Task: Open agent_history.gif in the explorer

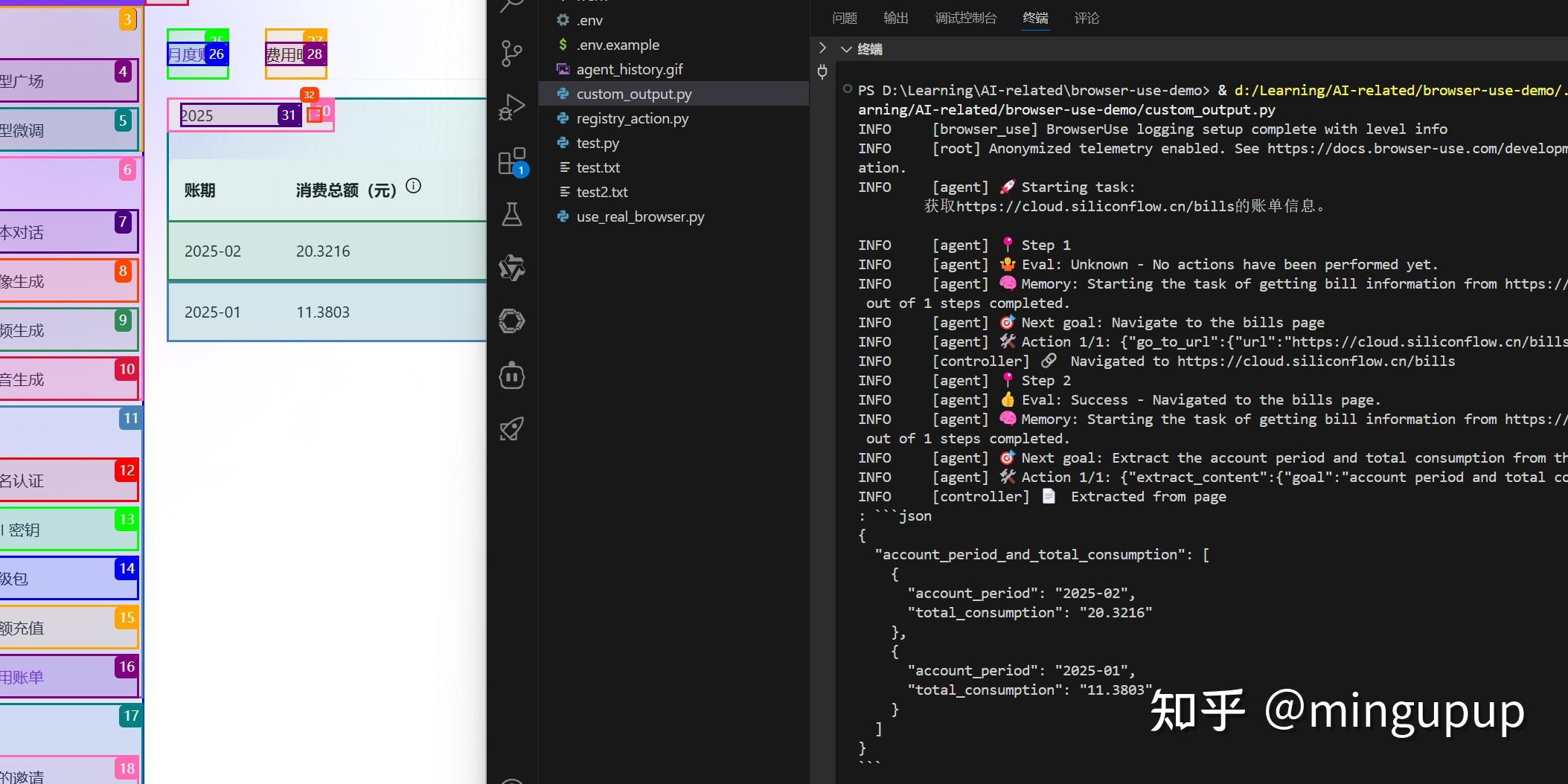Action: (x=673, y=69)
